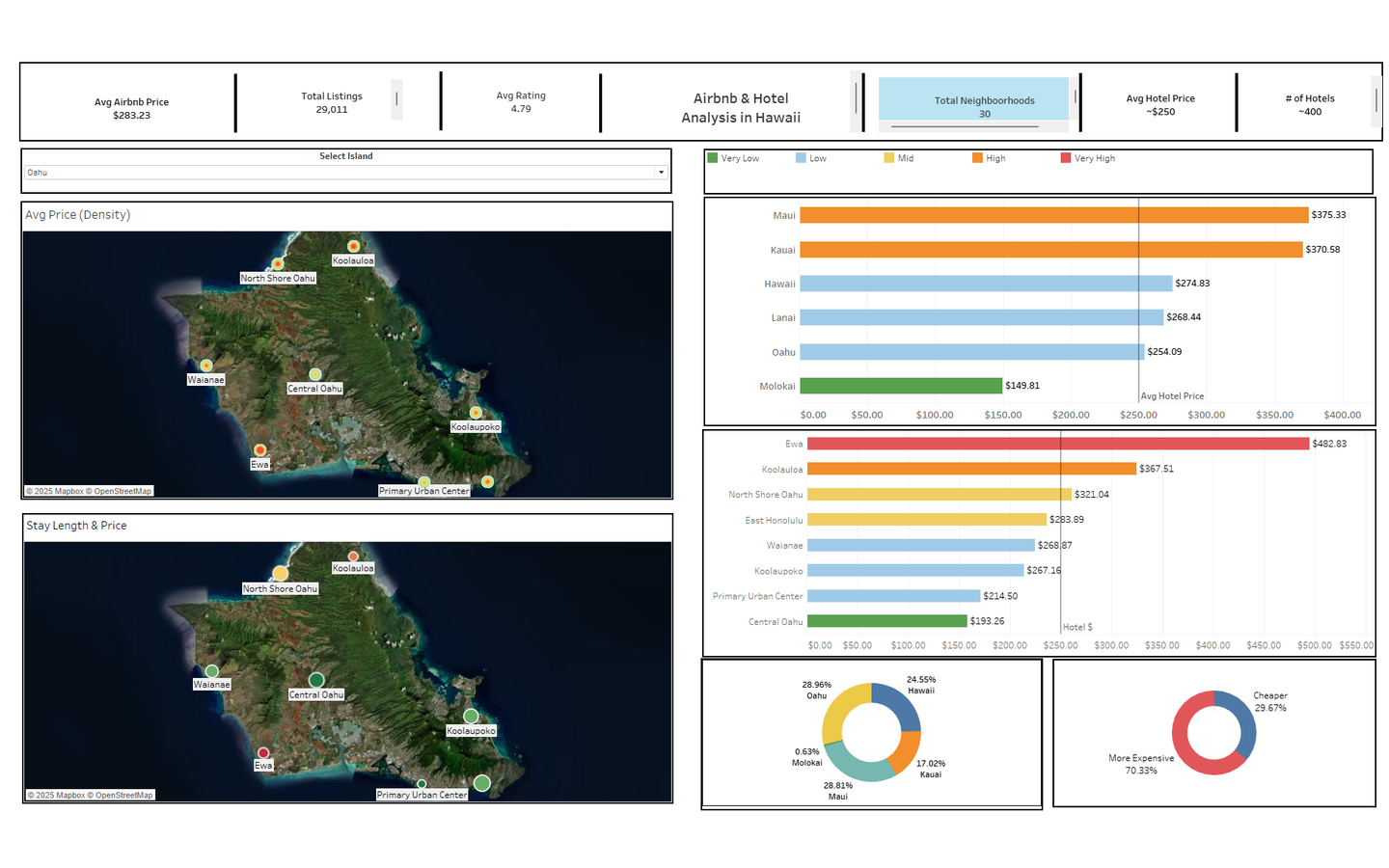Select the Koolaupoko bar in neighborhood chart

[915, 570]
